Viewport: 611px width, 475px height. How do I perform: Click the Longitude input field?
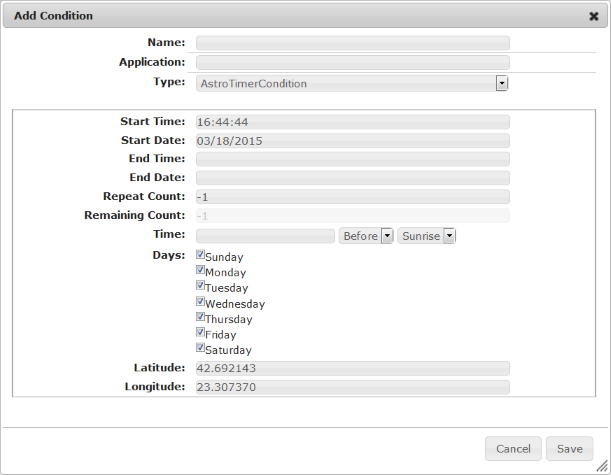[x=352, y=387]
